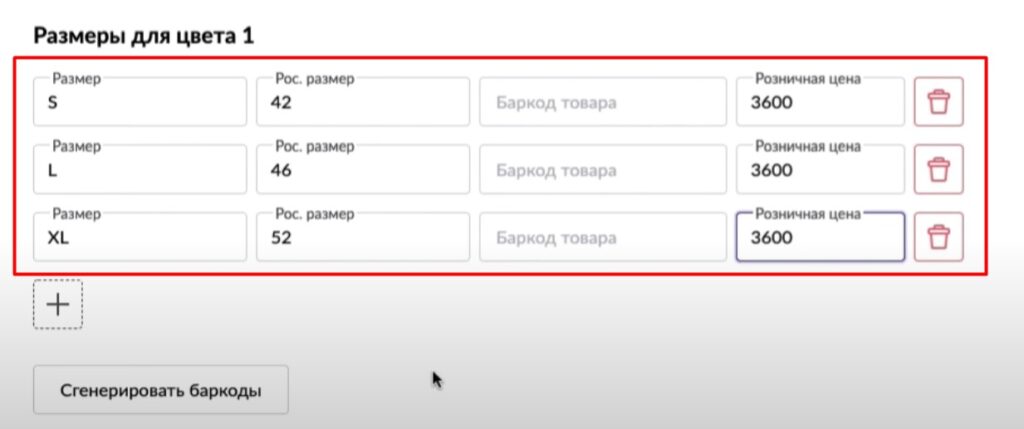This screenshot has height=429, width=1024.
Task: Click Баркод товара field in the XL row
Action: (603, 236)
